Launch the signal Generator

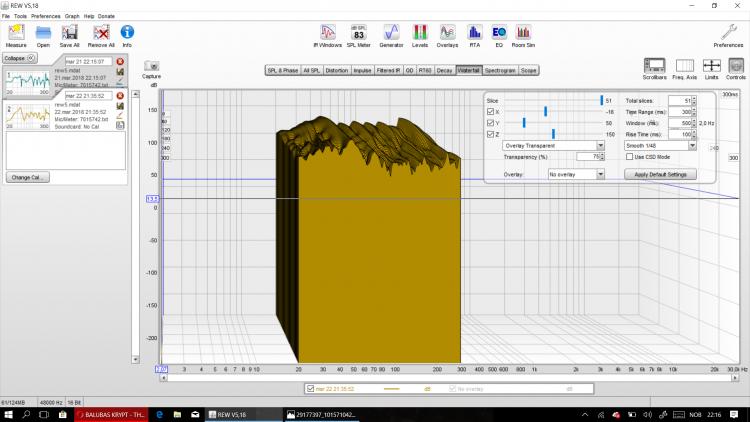[x=391, y=31]
